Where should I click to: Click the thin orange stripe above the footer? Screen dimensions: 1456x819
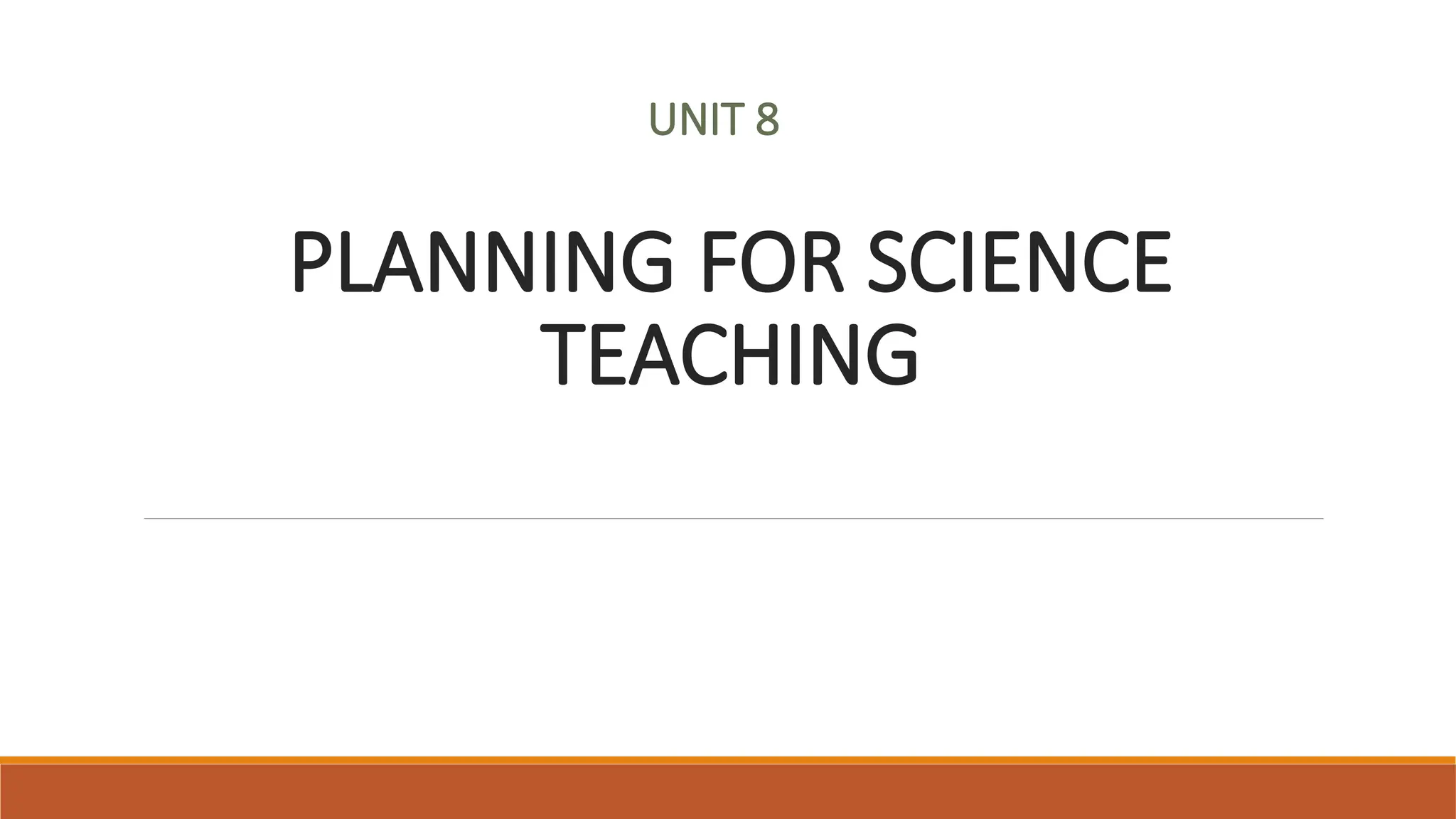728,760
